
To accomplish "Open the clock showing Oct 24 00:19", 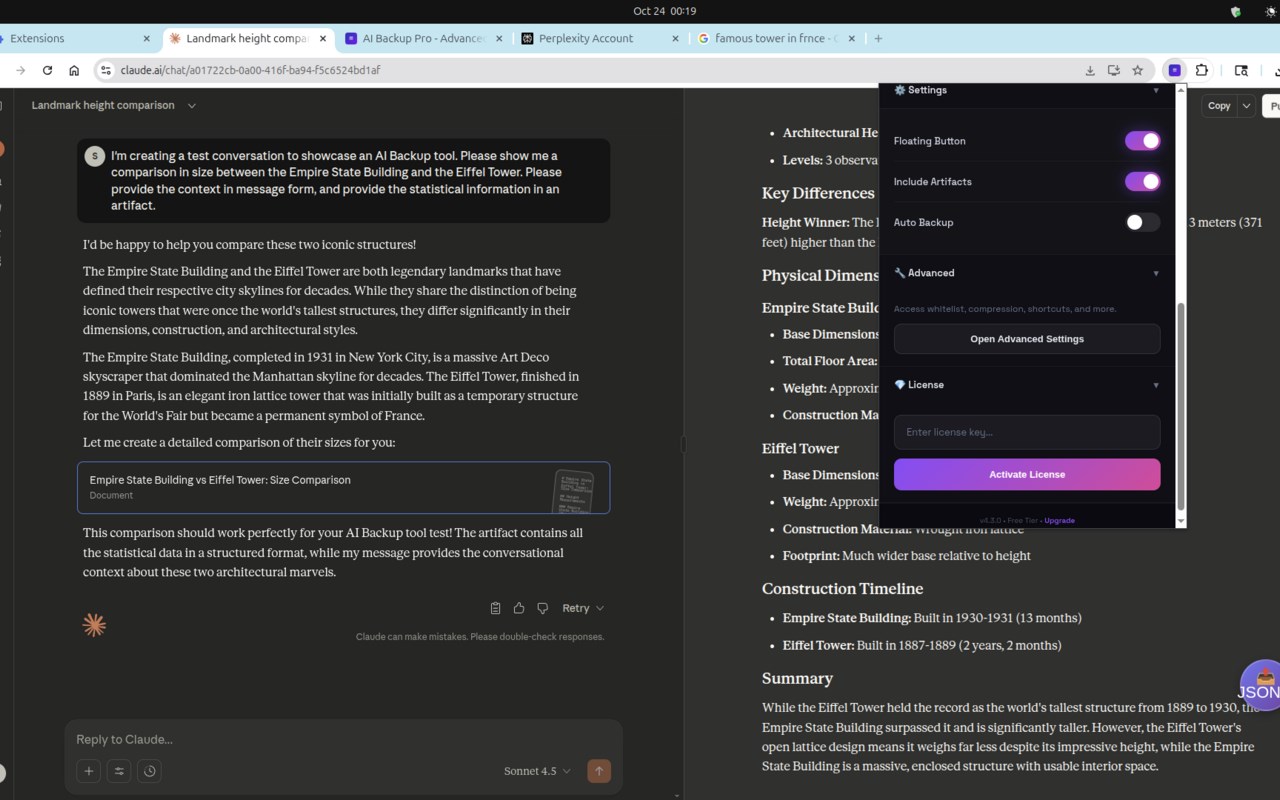I will coord(664,11).
